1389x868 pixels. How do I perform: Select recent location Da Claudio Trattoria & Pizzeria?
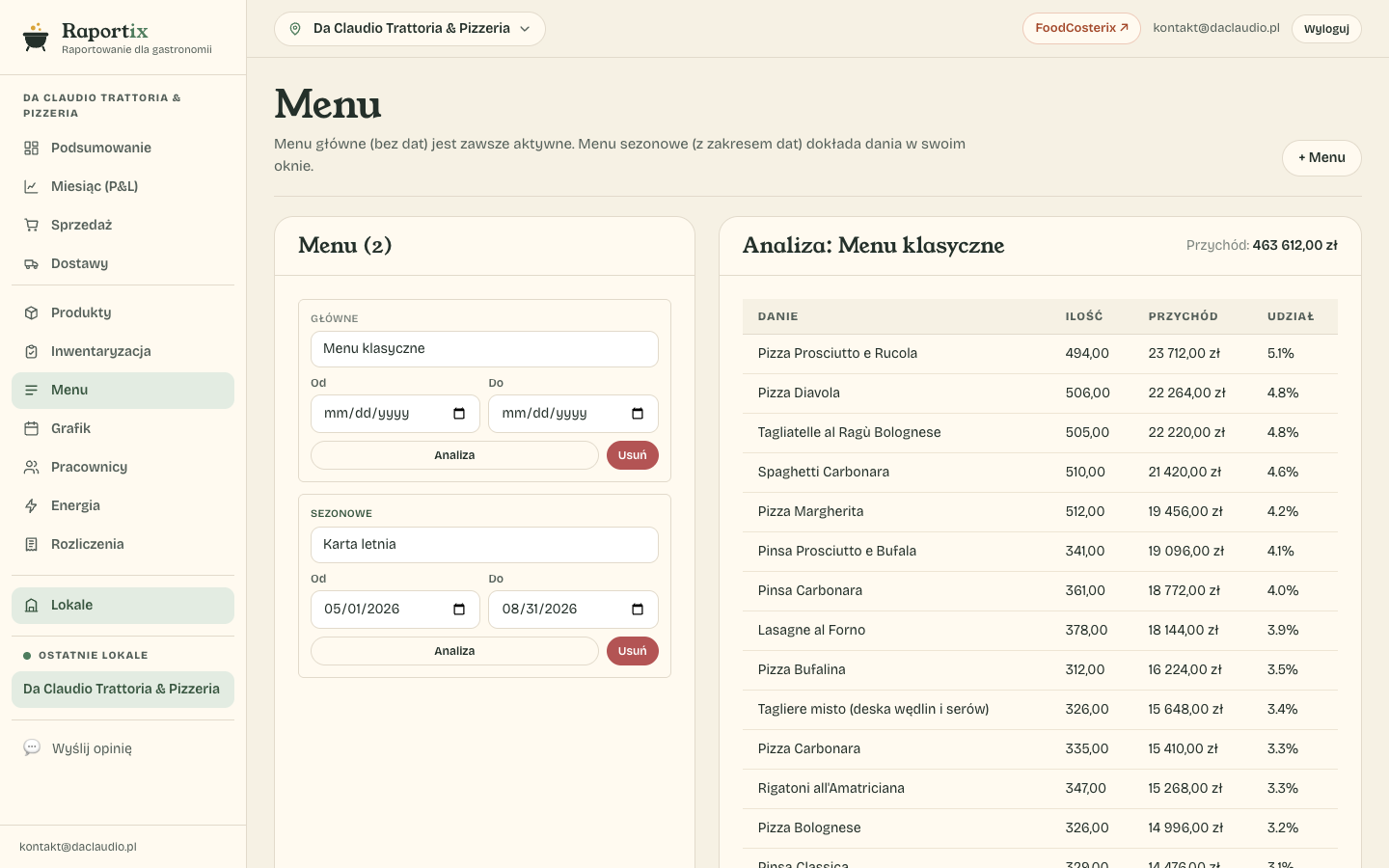pos(123,690)
